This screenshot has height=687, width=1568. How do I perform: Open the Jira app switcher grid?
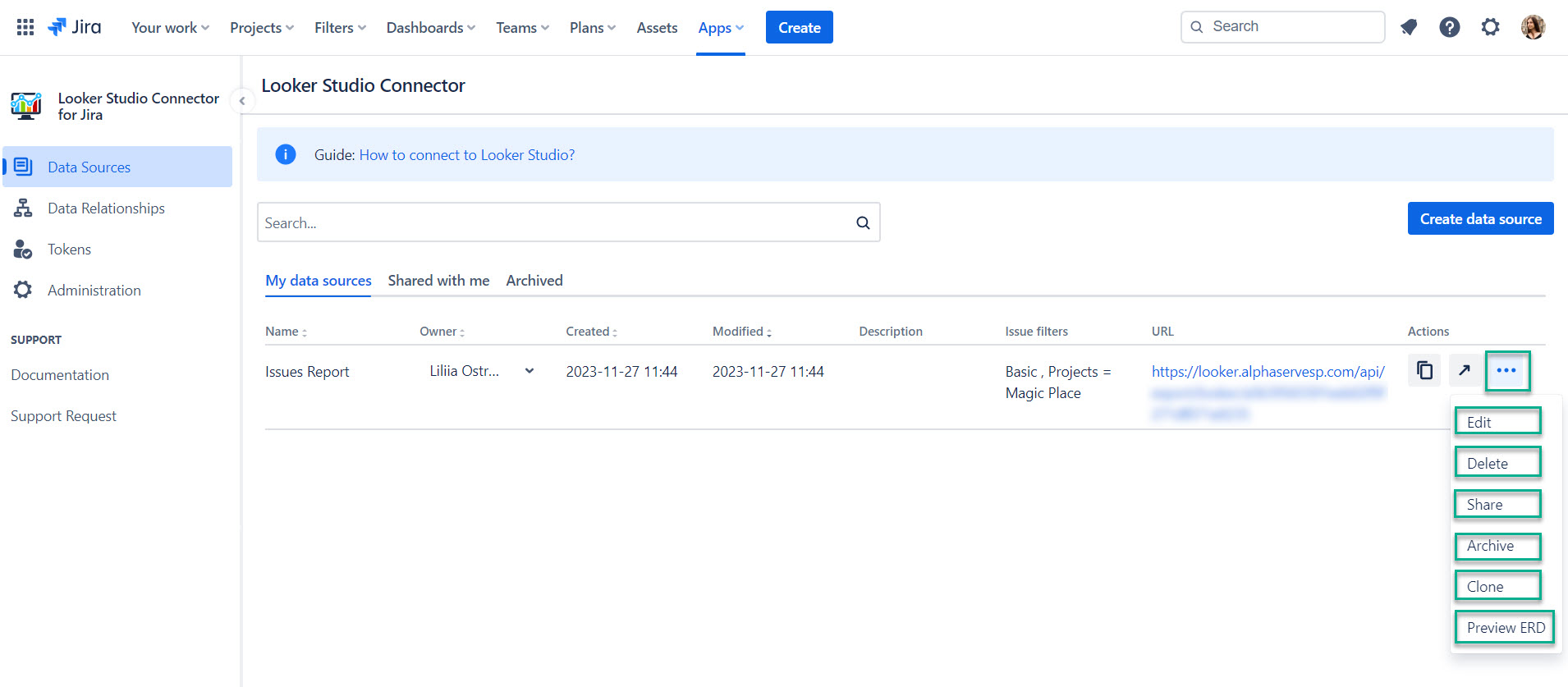click(25, 27)
